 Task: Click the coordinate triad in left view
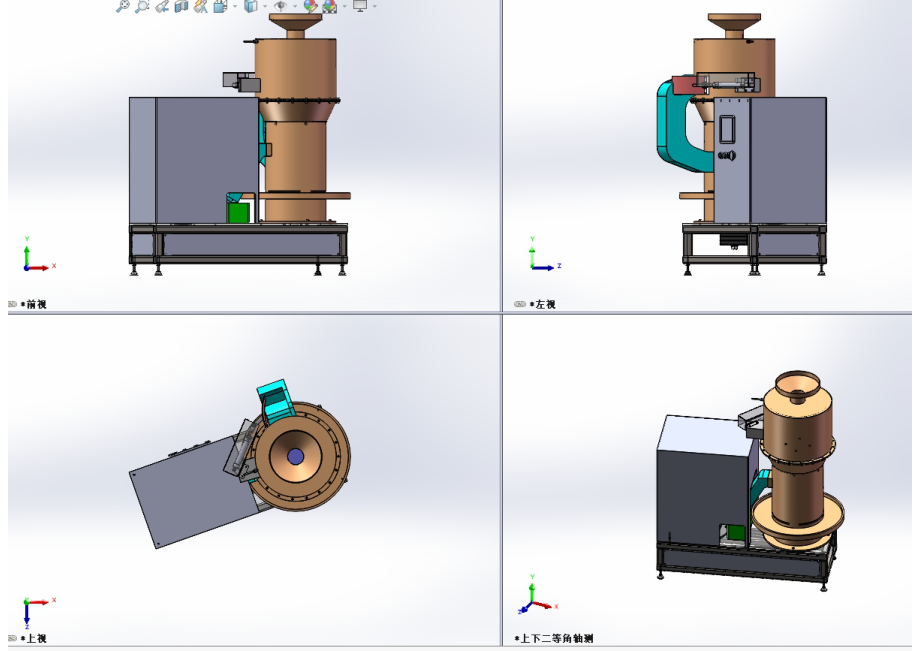(x=545, y=254)
